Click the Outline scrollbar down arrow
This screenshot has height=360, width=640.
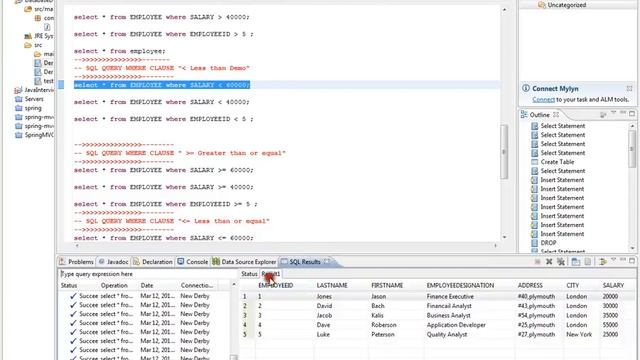(x=632, y=248)
